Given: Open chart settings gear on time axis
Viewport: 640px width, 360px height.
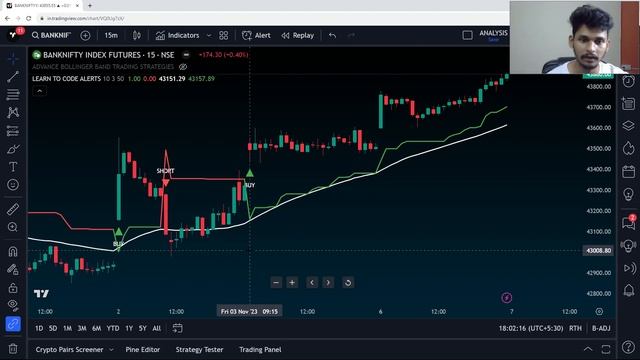Looking at the screenshot, I should (x=599, y=311).
